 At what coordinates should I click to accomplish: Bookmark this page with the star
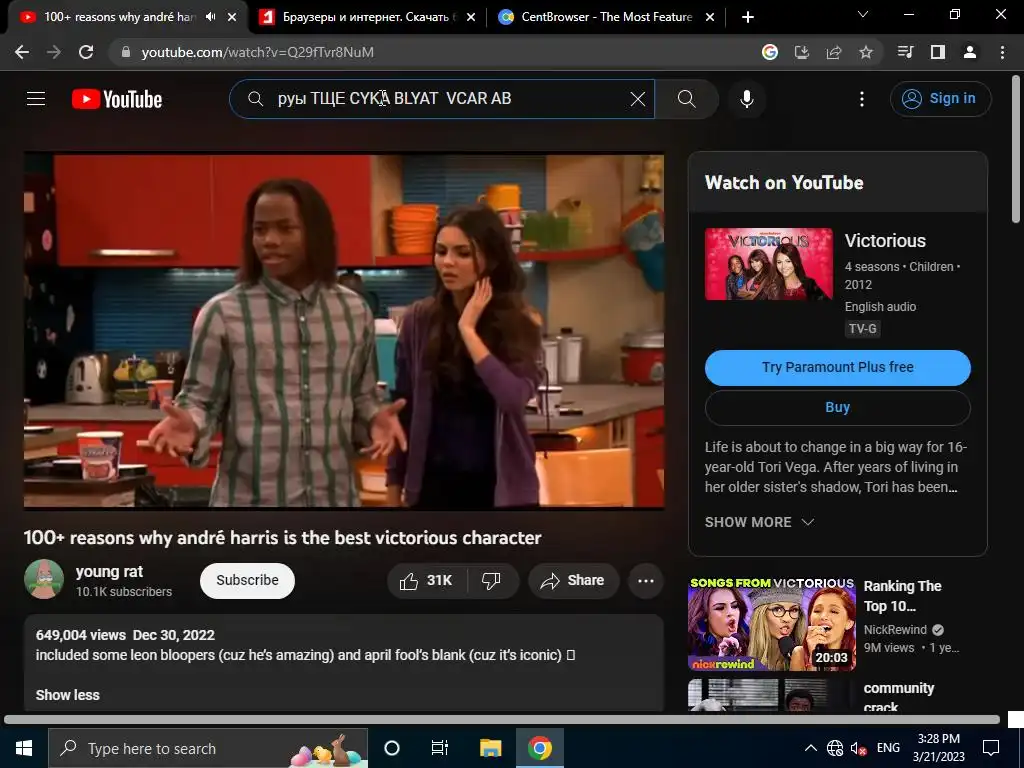(x=865, y=52)
